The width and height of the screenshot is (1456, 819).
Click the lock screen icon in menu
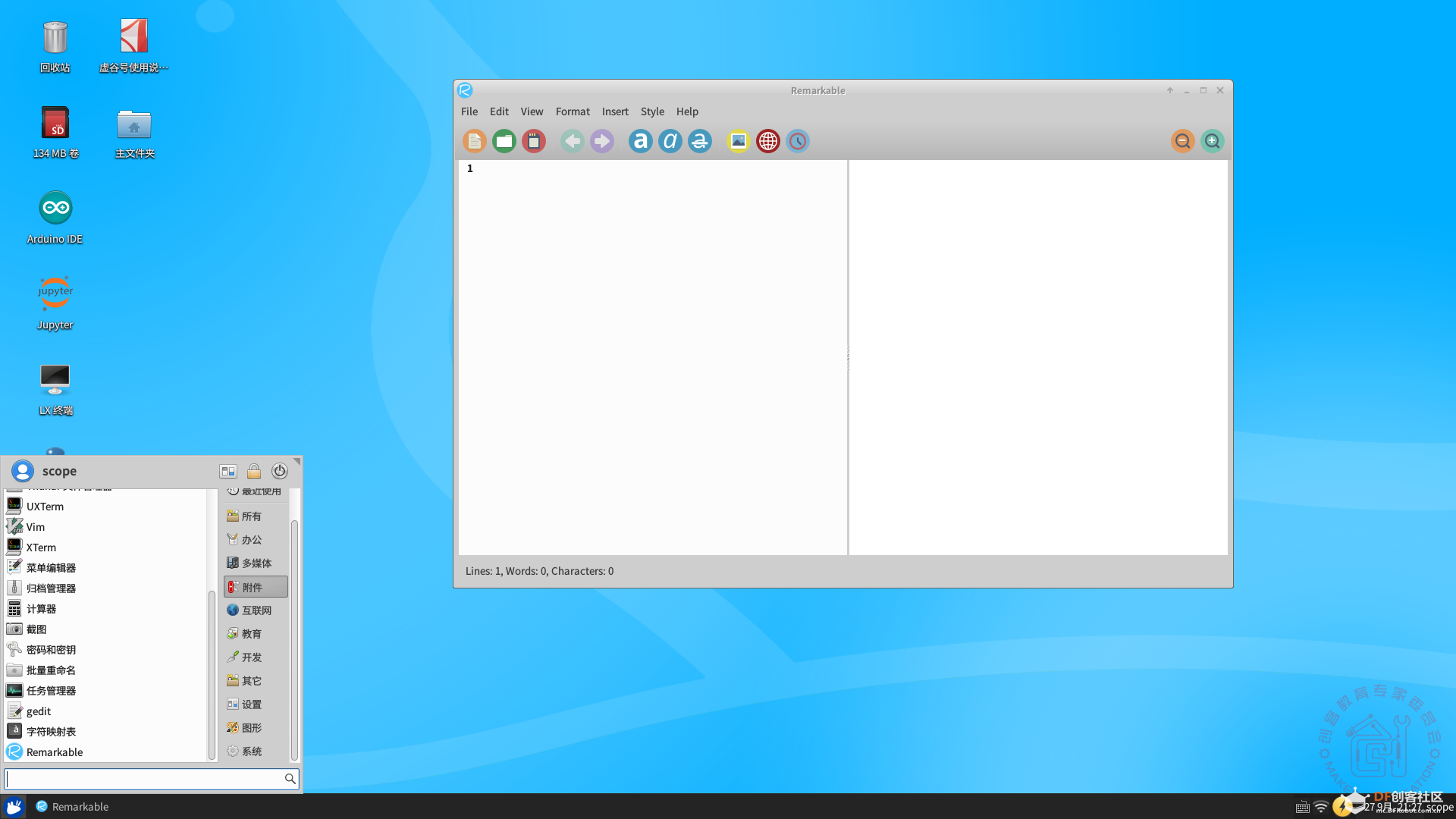(x=254, y=471)
